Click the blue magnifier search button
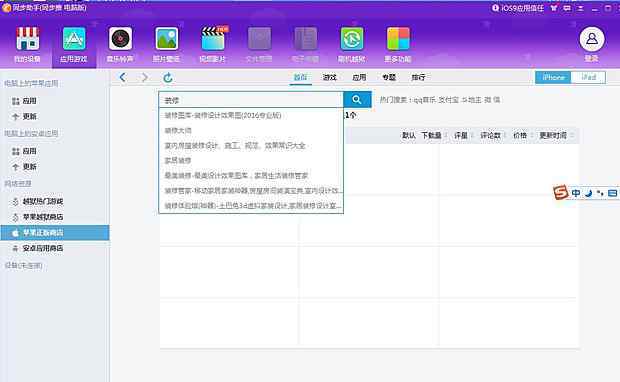Image resolution: width=620 pixels, height=382 pixels. 357,100
